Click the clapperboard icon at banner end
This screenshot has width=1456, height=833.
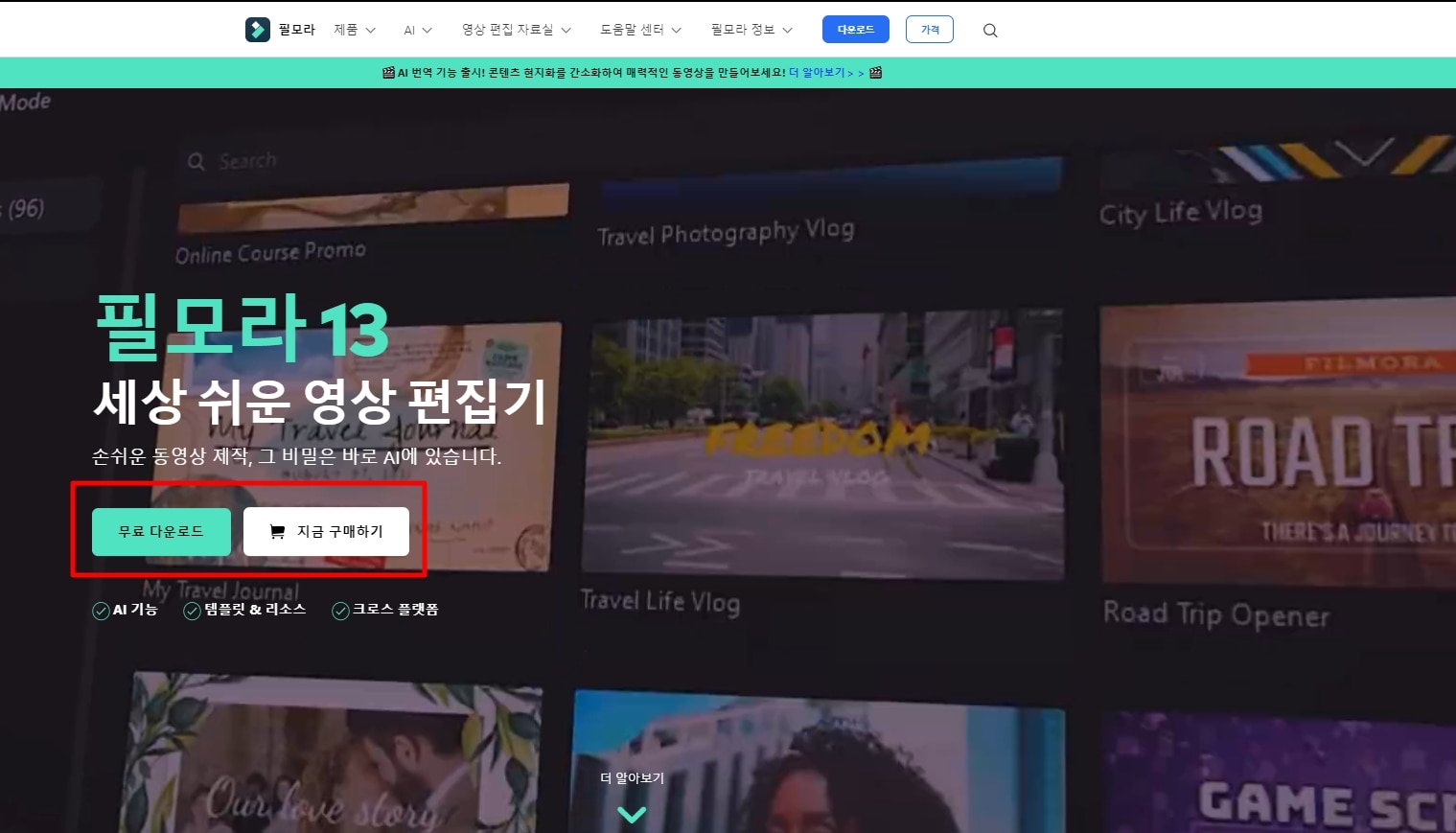pos(875,73)
